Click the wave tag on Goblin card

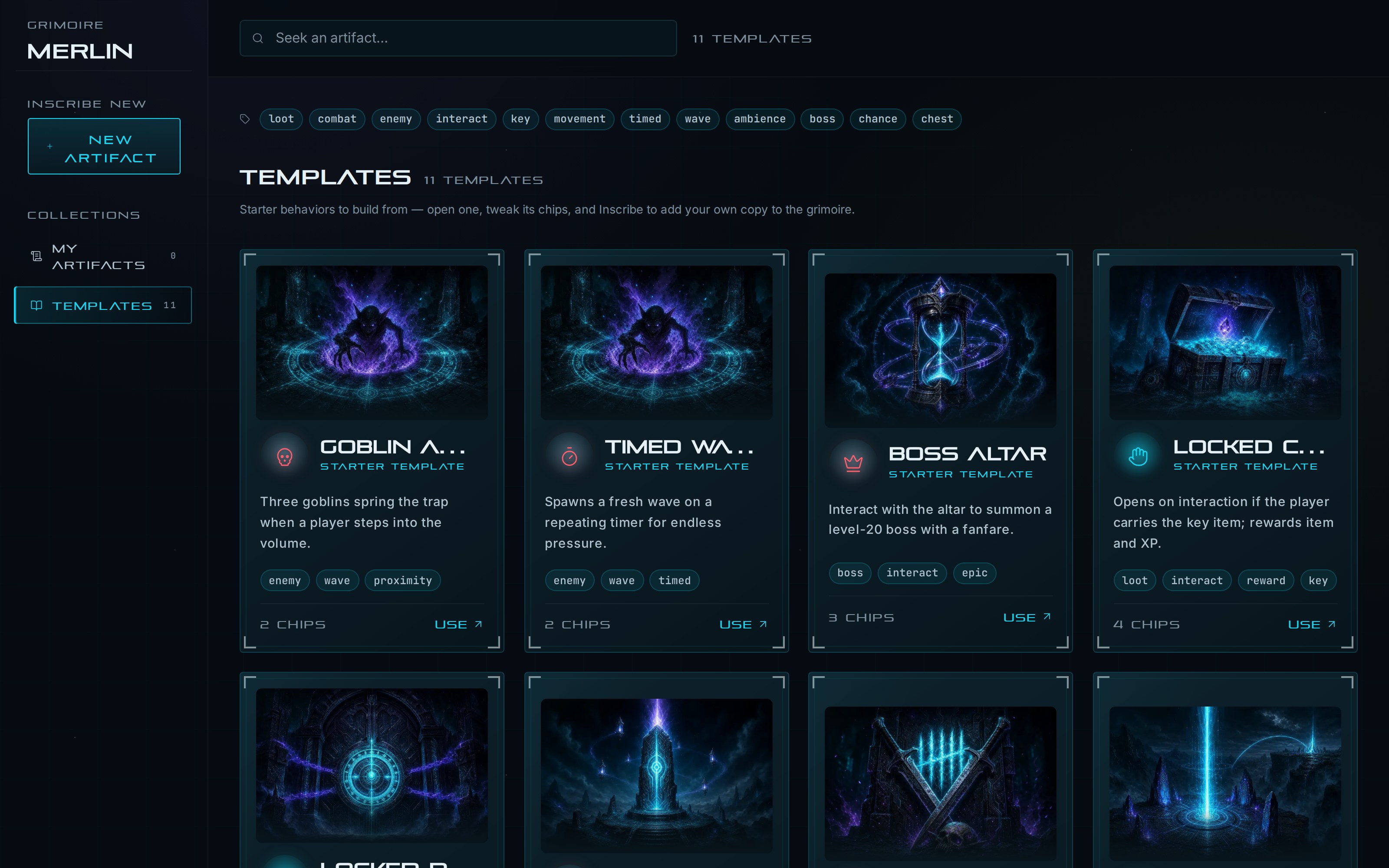pyautogui.click(x=337, y=580)
